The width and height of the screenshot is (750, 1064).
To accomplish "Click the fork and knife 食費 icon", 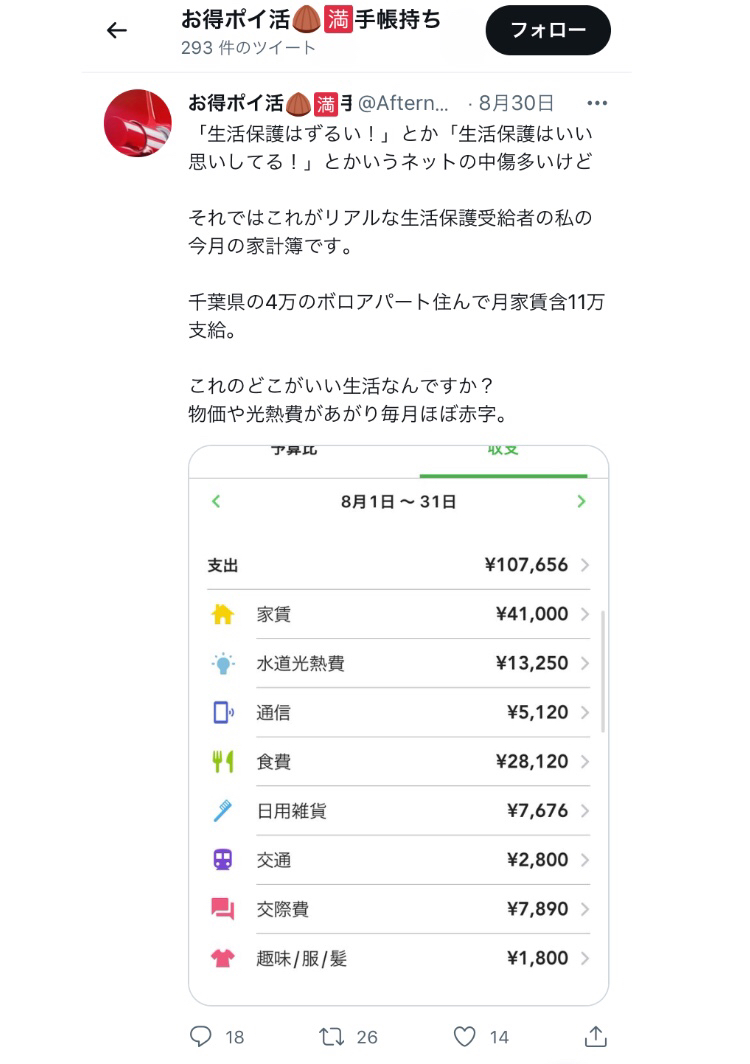I will (222, 762).
